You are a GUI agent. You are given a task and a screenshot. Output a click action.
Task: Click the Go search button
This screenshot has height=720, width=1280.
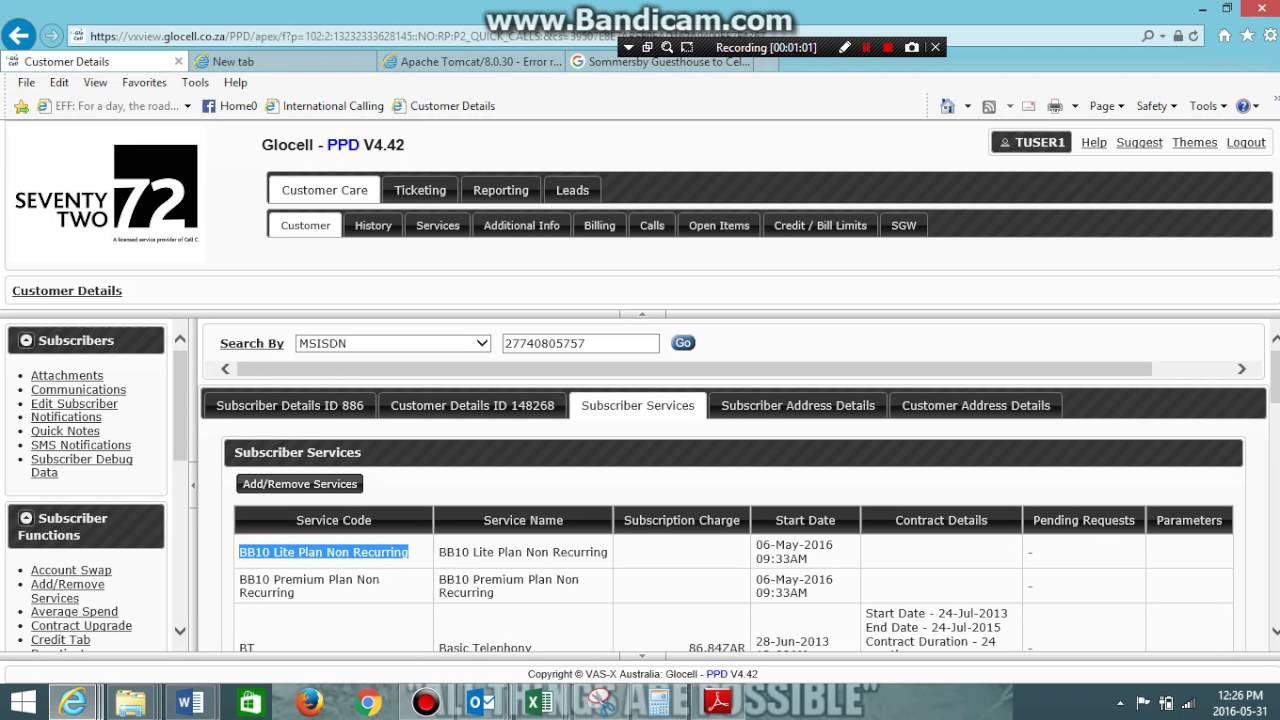[683, 343]
